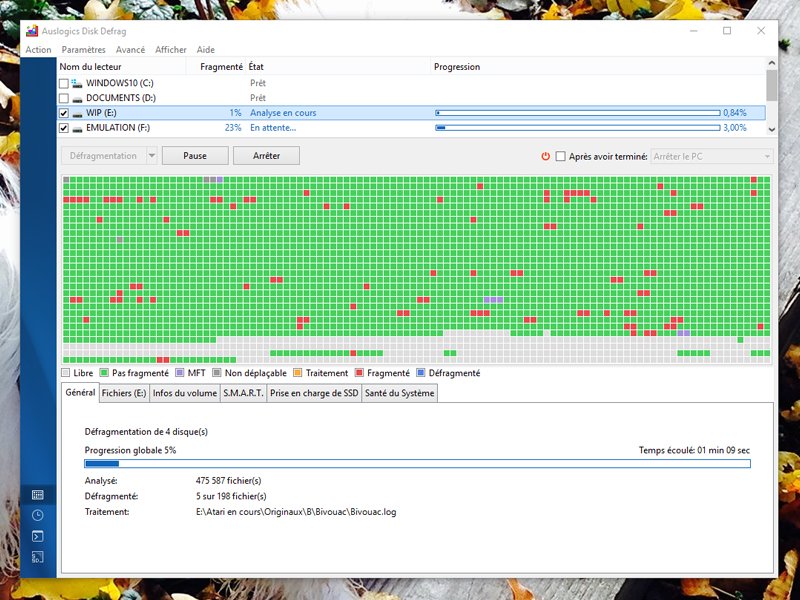The width and height of the screenshot is (800, 600).
Task: Click the "3,00%" progress value
Action: pyautogui.click(x=735, y=128)
